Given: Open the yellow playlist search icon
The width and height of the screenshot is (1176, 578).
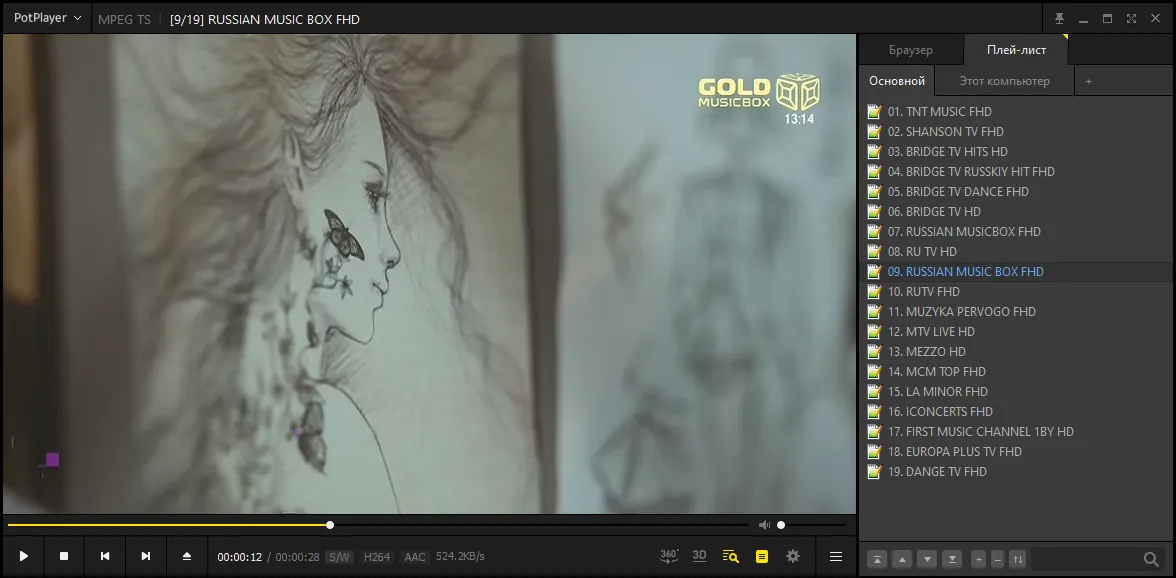Looking at the screenshot, I should coord(730,556).
